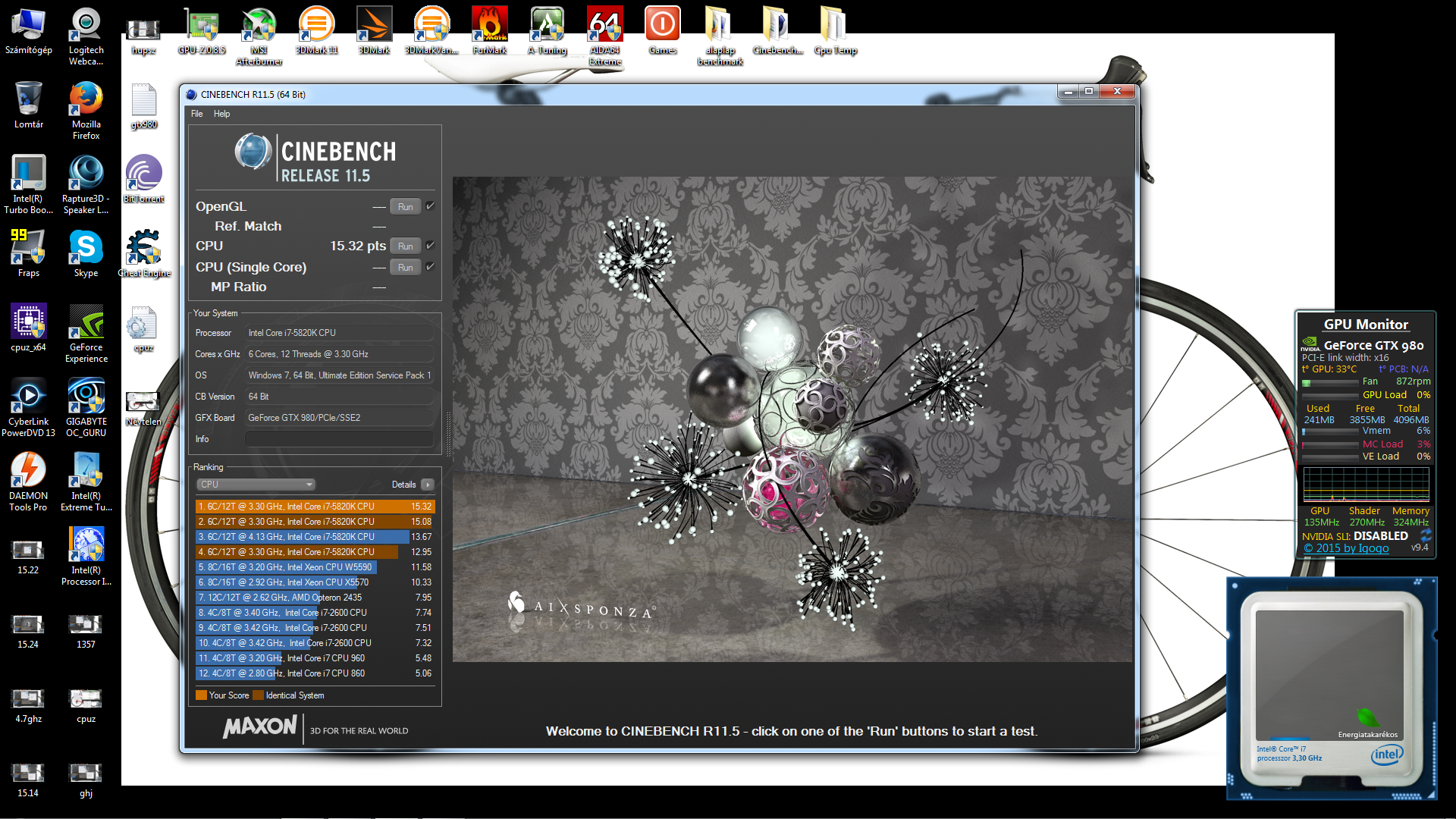Launch Mozilla Firefox from desktop
This screenshot has width=1456, height=819.
pyautogui.click(x=86, y=111)
